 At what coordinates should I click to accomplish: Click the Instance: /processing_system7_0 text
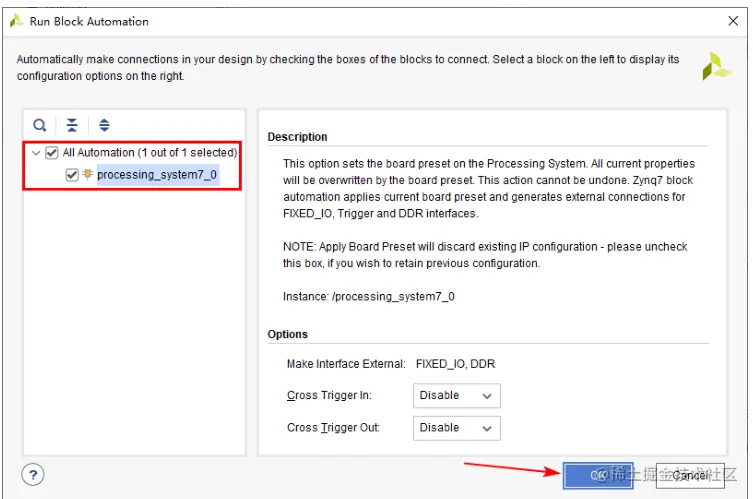(x=369, y=297)
